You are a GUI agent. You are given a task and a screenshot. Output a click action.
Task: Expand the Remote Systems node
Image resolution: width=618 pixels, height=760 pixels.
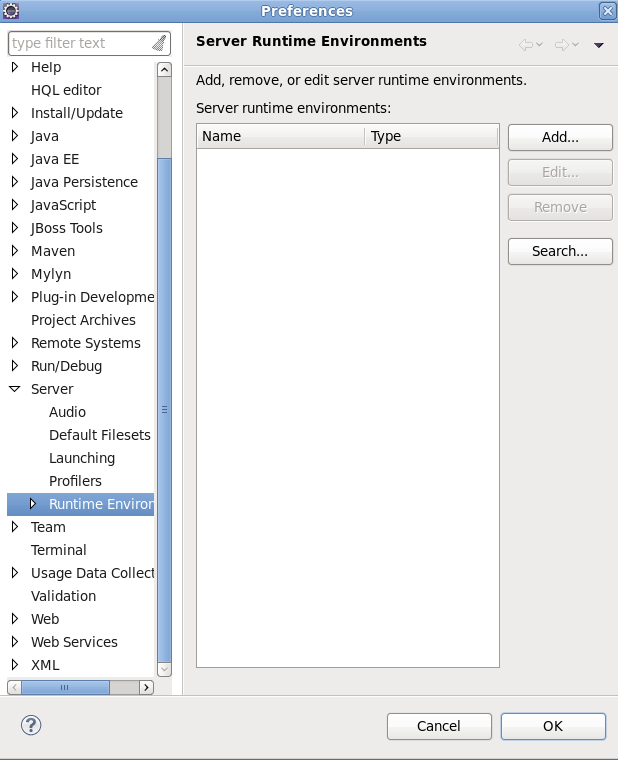point(15,343)
